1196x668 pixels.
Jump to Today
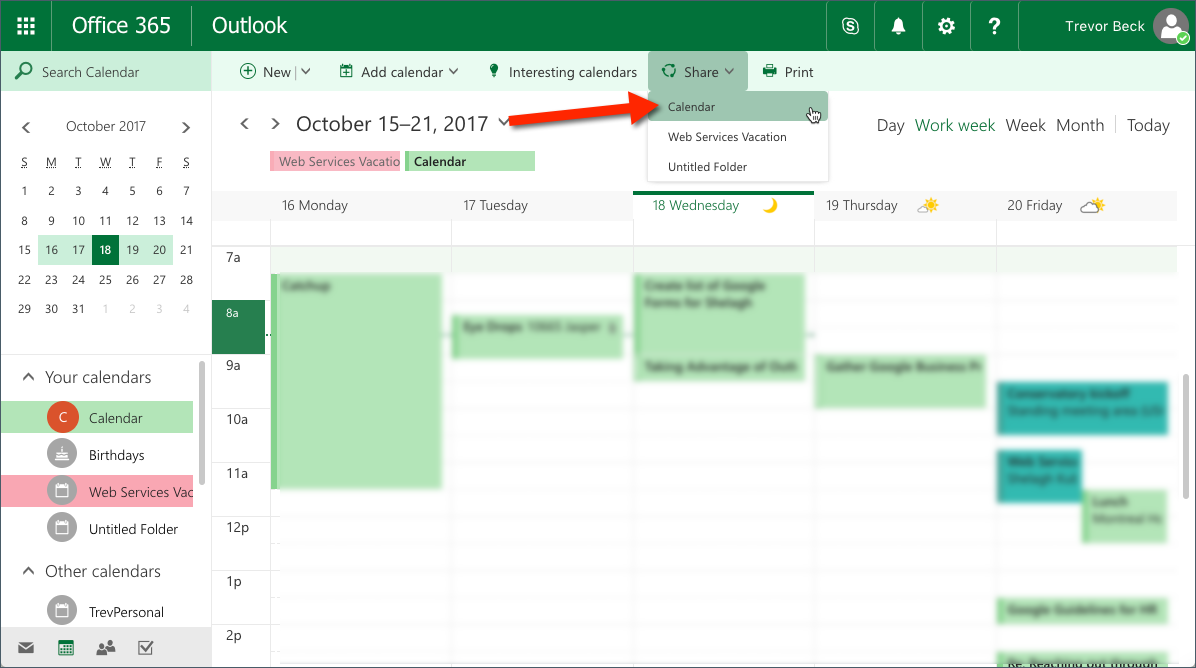click(x=1148, y=126)
